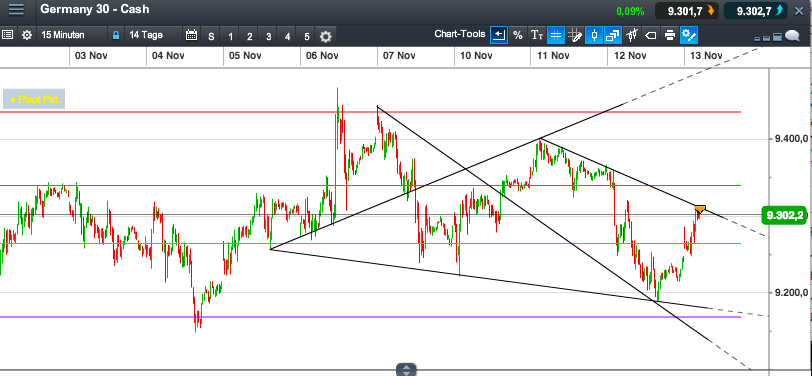This screenshot has height=376, width=812.
Task: Print the chart
Action: (x=670, y=35)
